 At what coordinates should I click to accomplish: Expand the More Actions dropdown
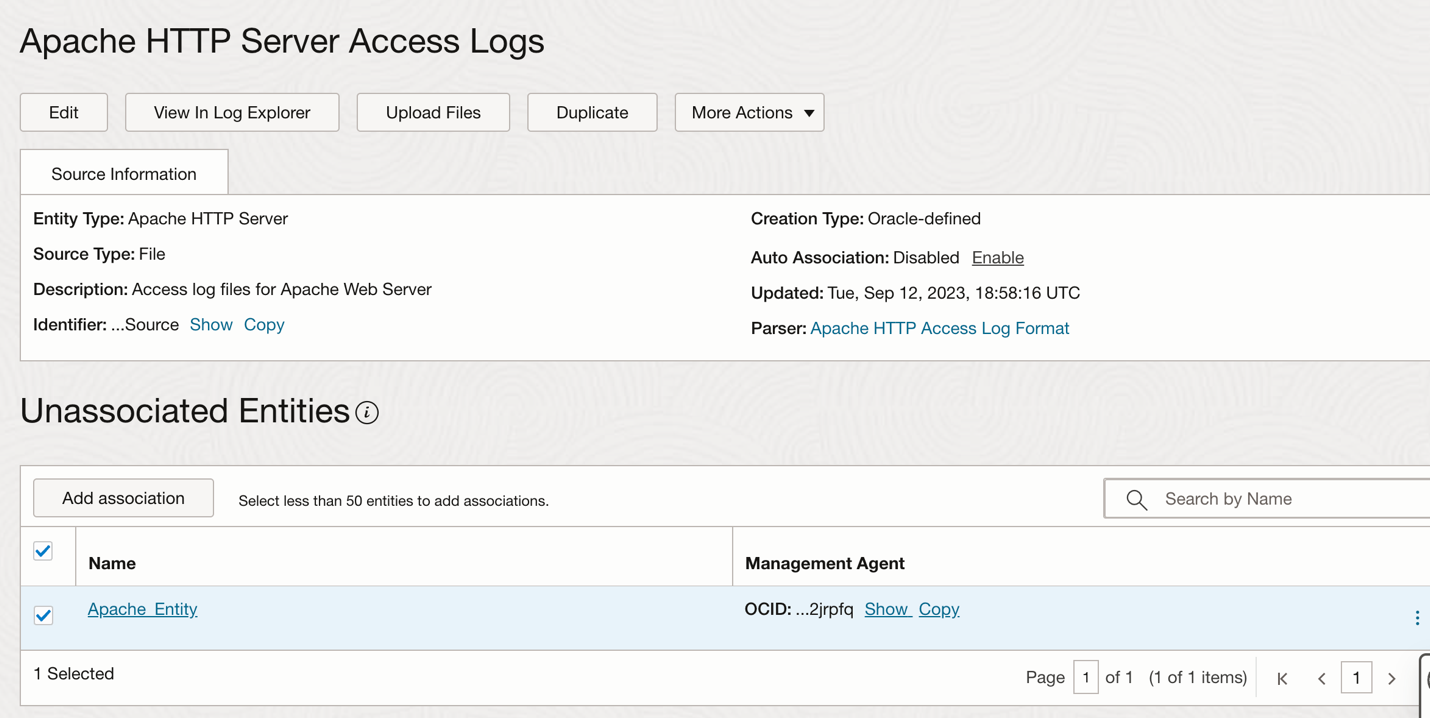(x=749, y=112)
